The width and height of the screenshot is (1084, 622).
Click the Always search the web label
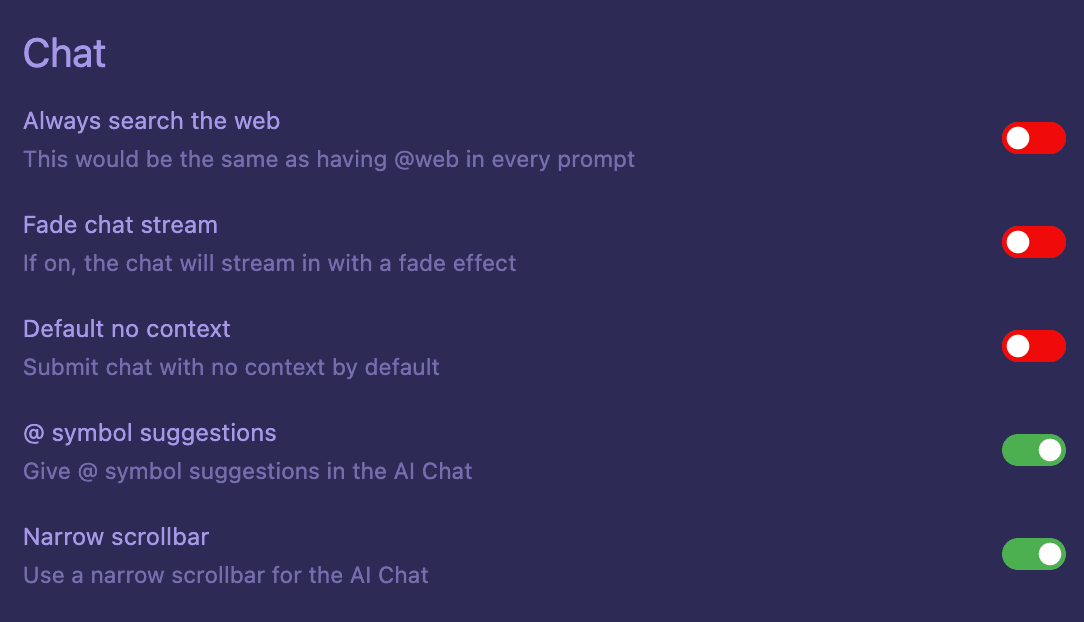coord(151,121)
